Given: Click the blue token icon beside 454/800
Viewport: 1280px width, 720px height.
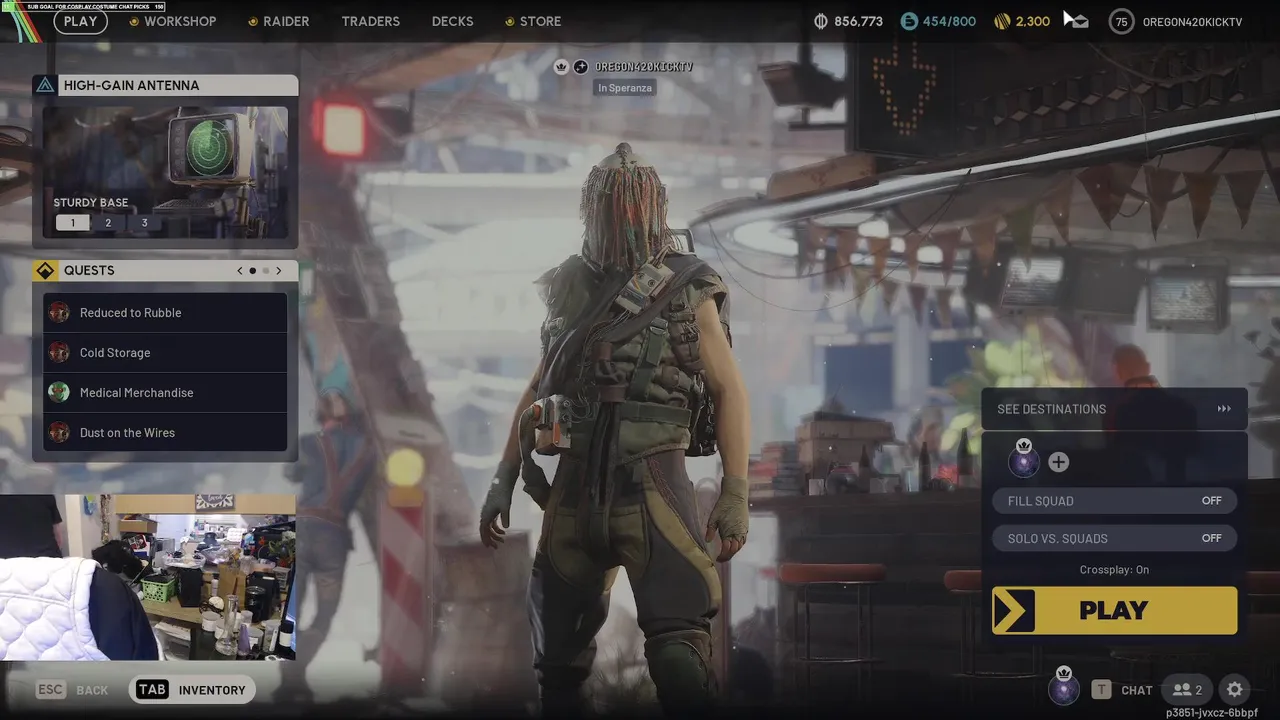Looking at the screenshot, I should 908,21.
